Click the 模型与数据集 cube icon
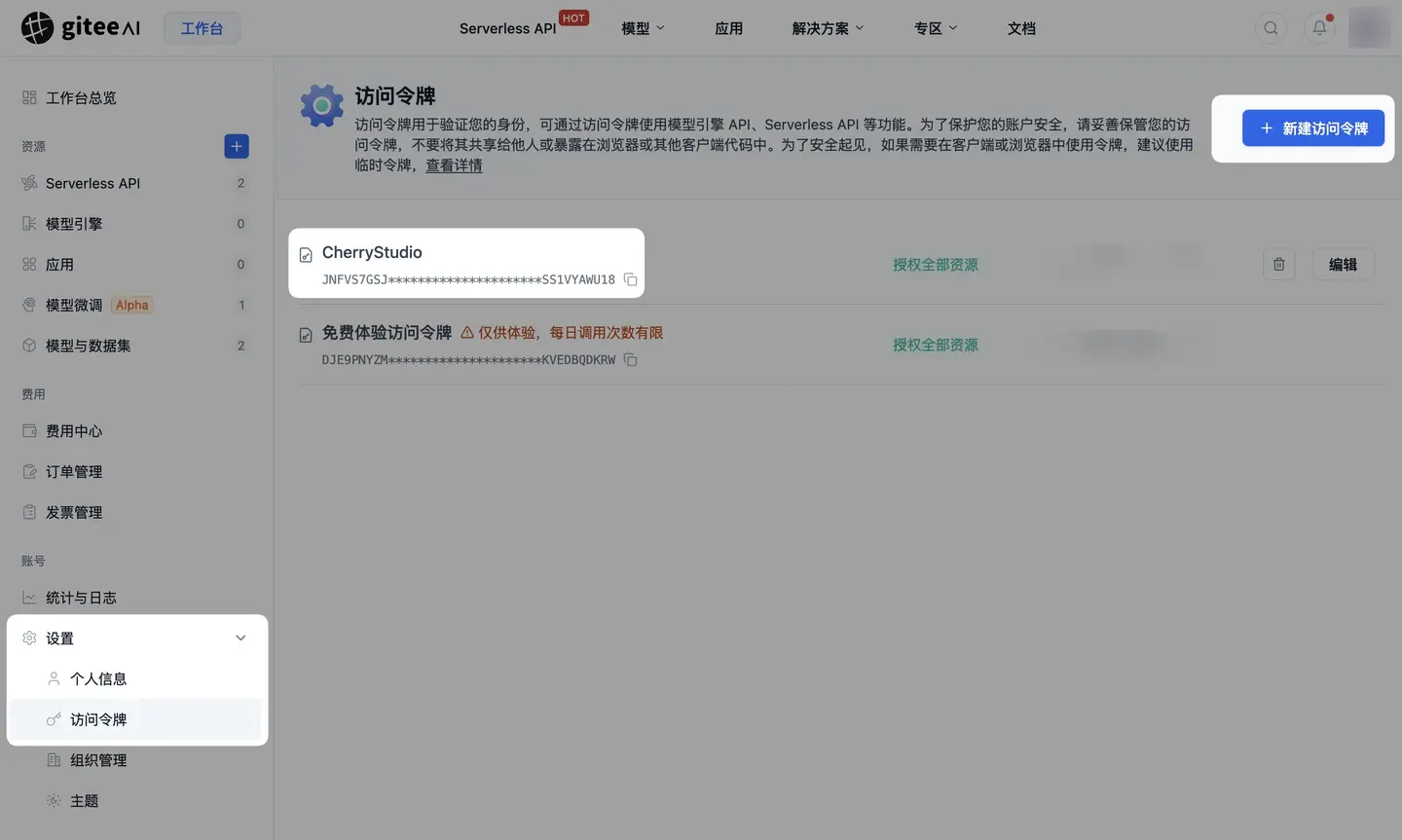 (29, 346)
